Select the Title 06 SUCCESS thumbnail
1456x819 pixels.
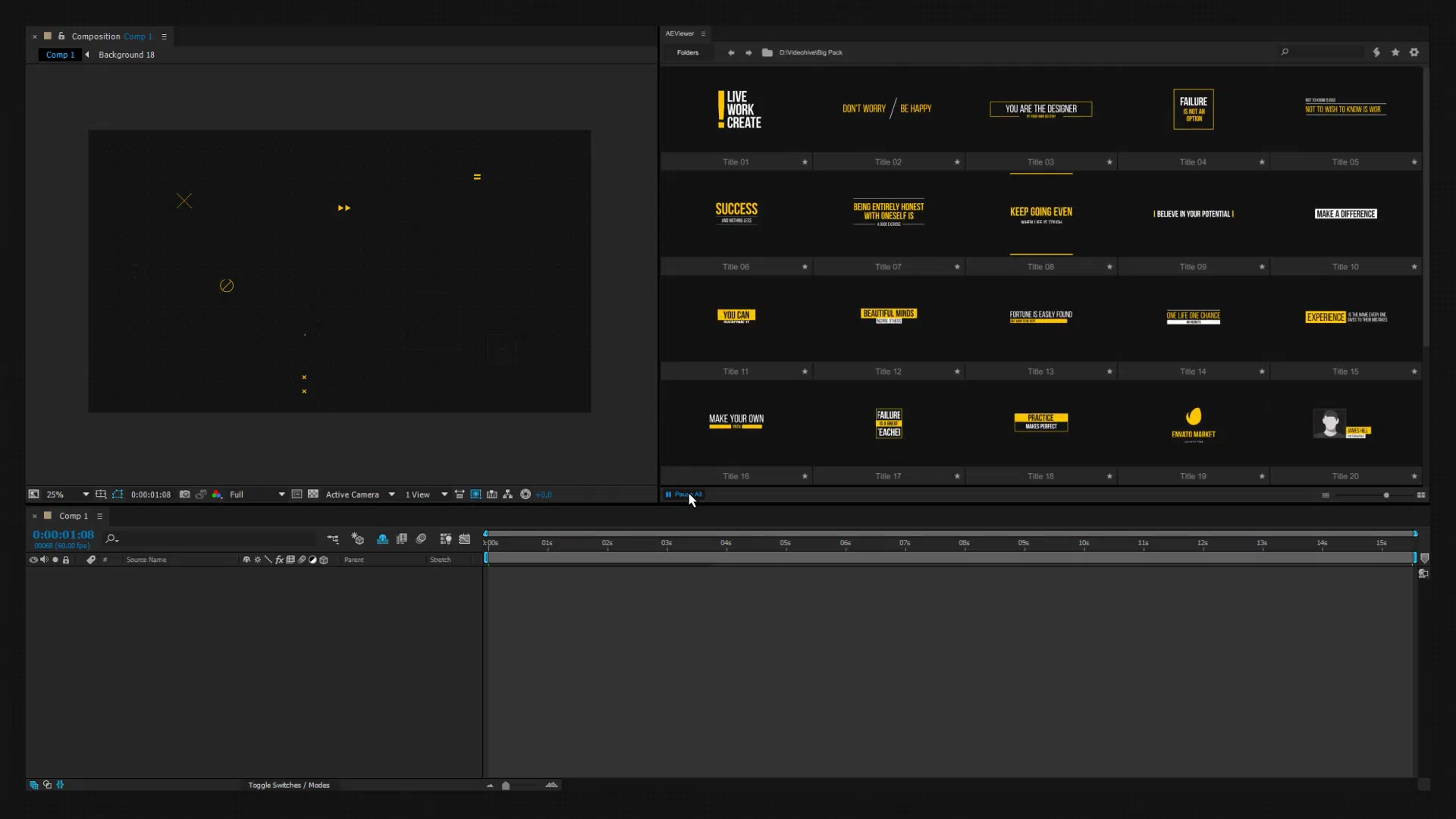pyautogui.click(x=736, y=213)
